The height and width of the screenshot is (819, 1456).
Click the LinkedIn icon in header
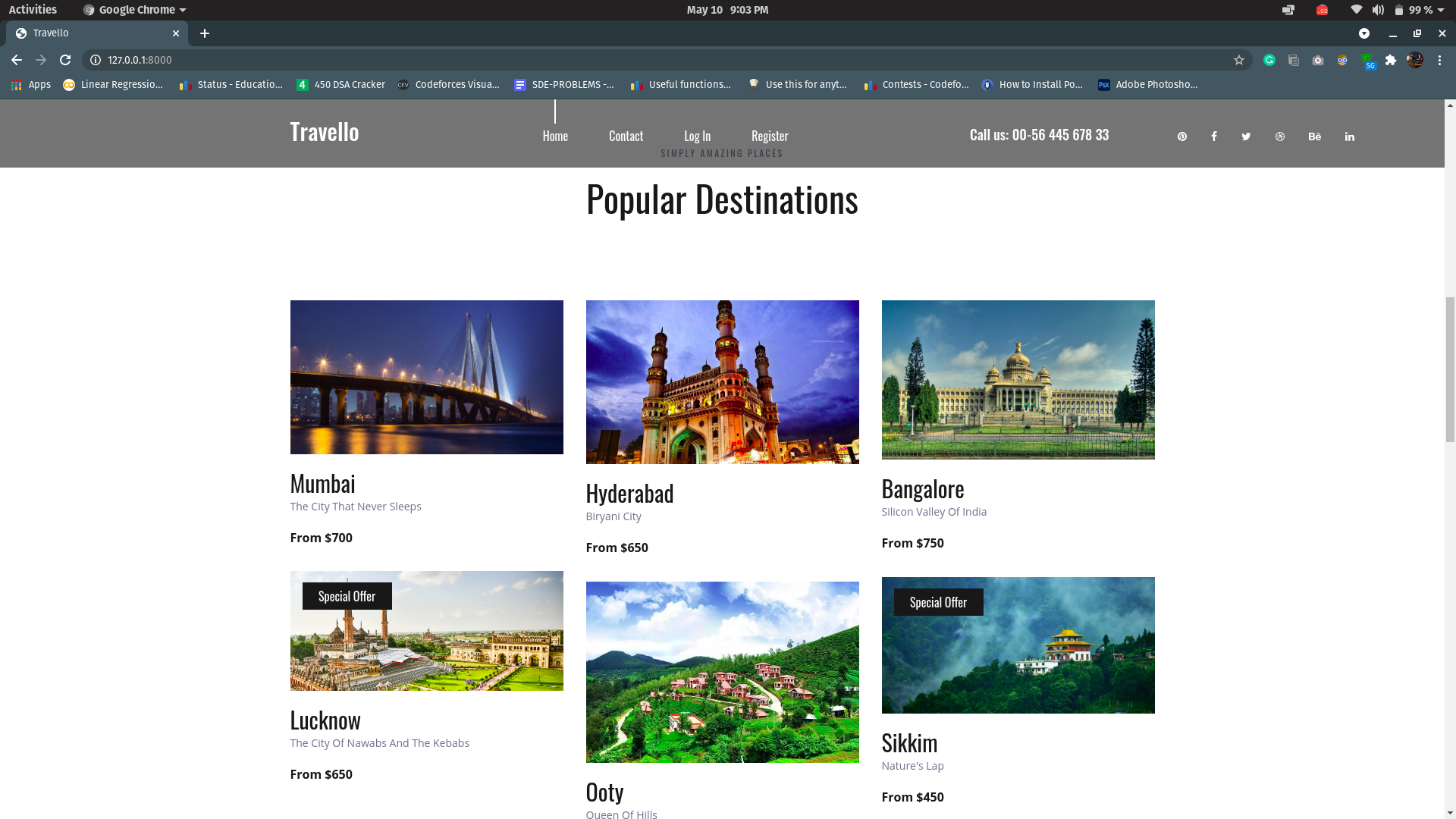click(1349, 136)
